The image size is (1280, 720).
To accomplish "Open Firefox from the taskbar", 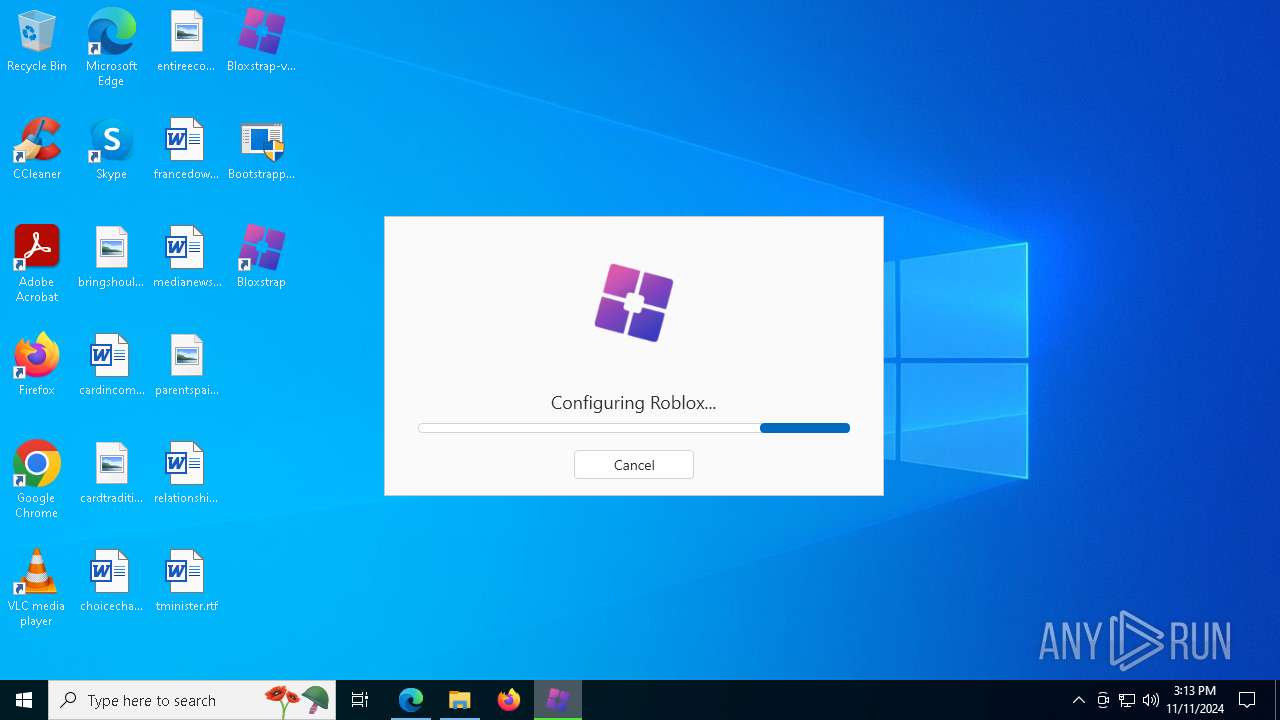I will tap(509, 700).
